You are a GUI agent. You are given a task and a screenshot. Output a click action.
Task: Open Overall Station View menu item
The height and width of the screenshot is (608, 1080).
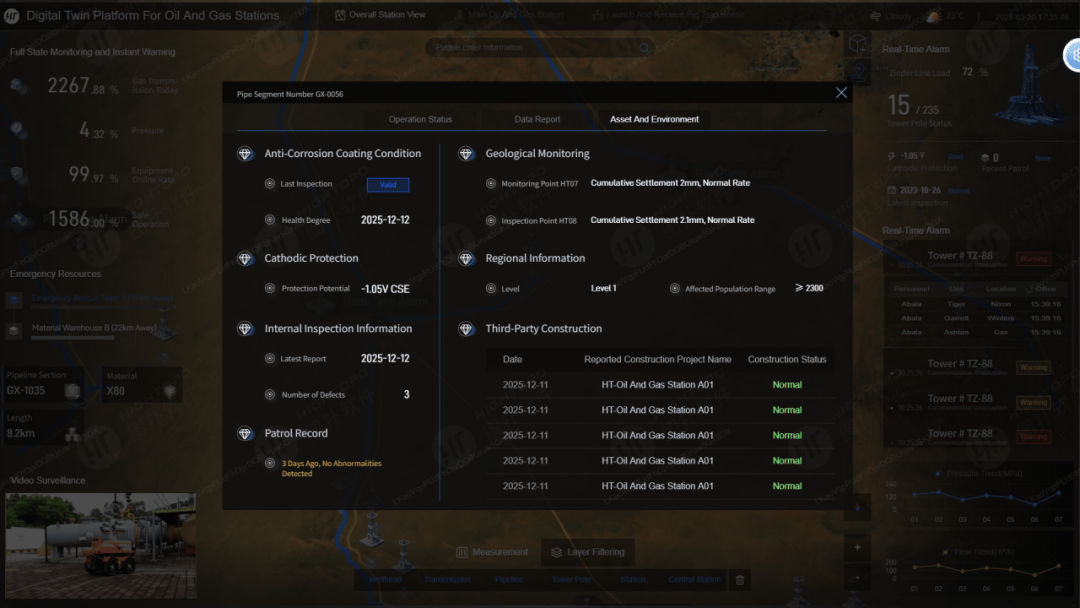(380, 14)
